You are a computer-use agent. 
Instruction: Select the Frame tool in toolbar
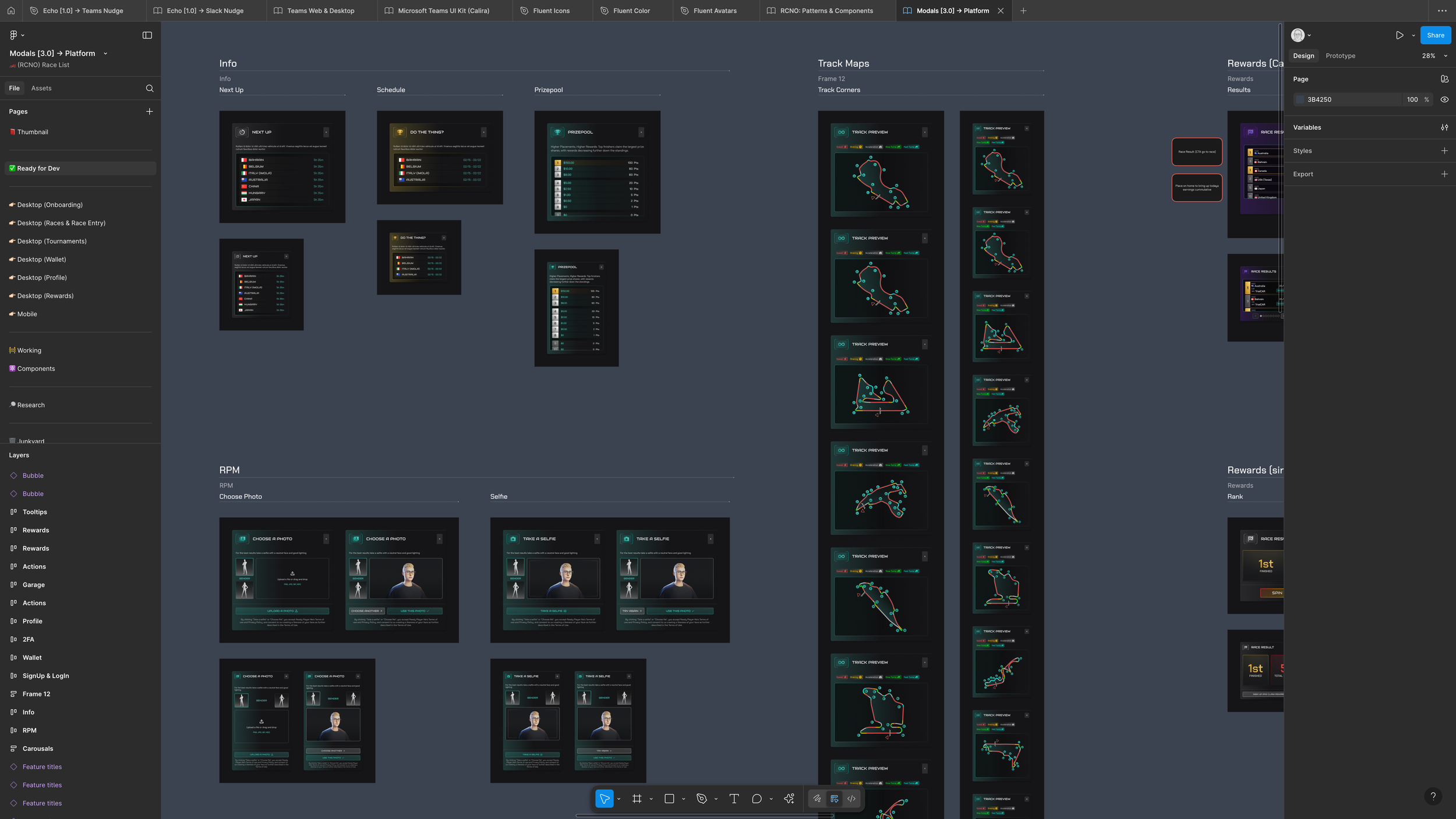(x=637, y=799)
